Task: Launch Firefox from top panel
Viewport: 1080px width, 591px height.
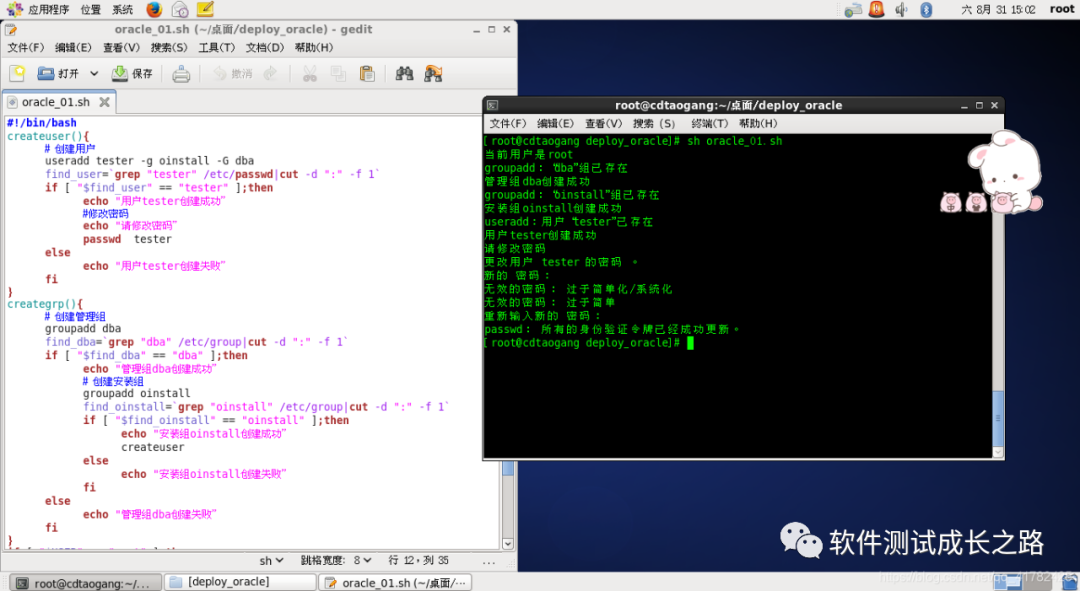Action: (154, 9)
